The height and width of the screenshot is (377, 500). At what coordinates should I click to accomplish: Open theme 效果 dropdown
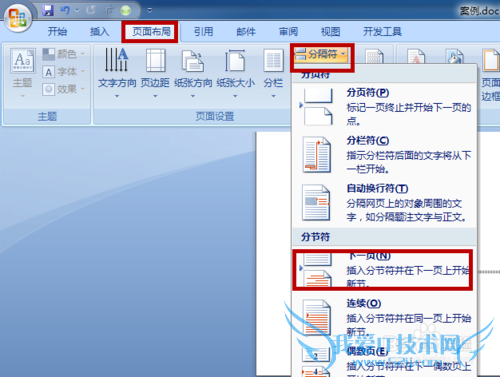[x=64, y=89]
